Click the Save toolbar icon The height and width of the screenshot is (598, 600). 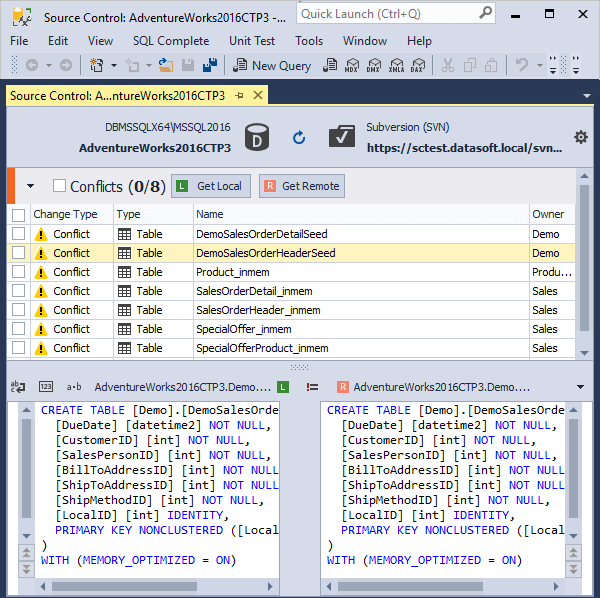coord(188,65)
